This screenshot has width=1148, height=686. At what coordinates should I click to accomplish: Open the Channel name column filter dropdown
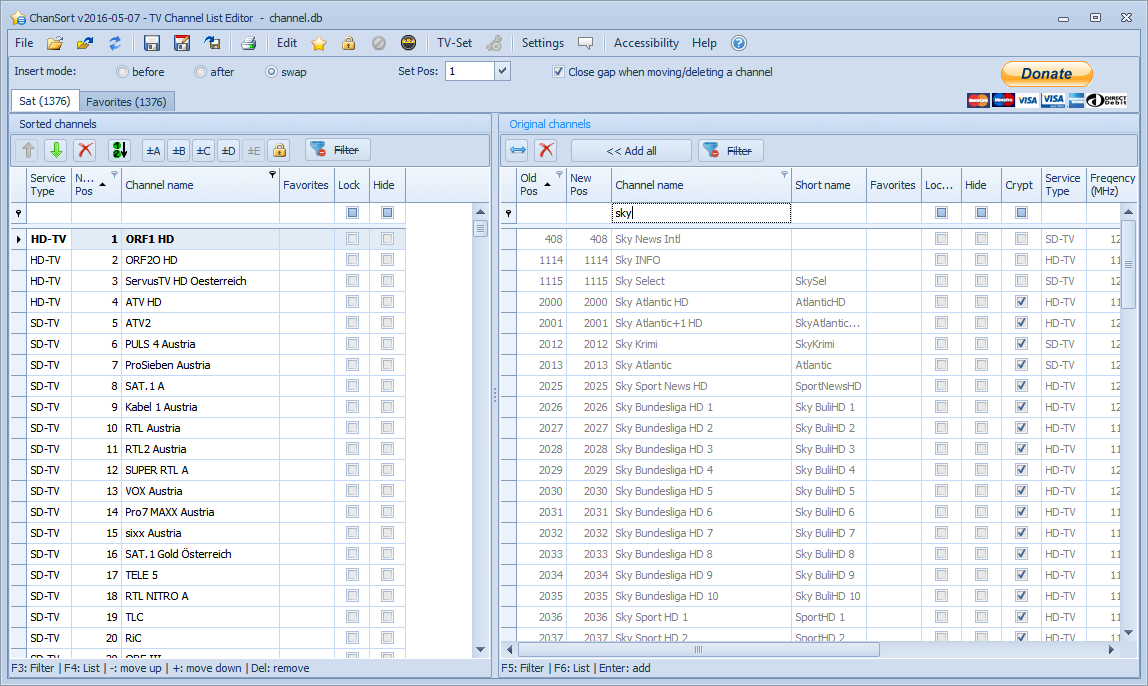(x=270, y=173)
